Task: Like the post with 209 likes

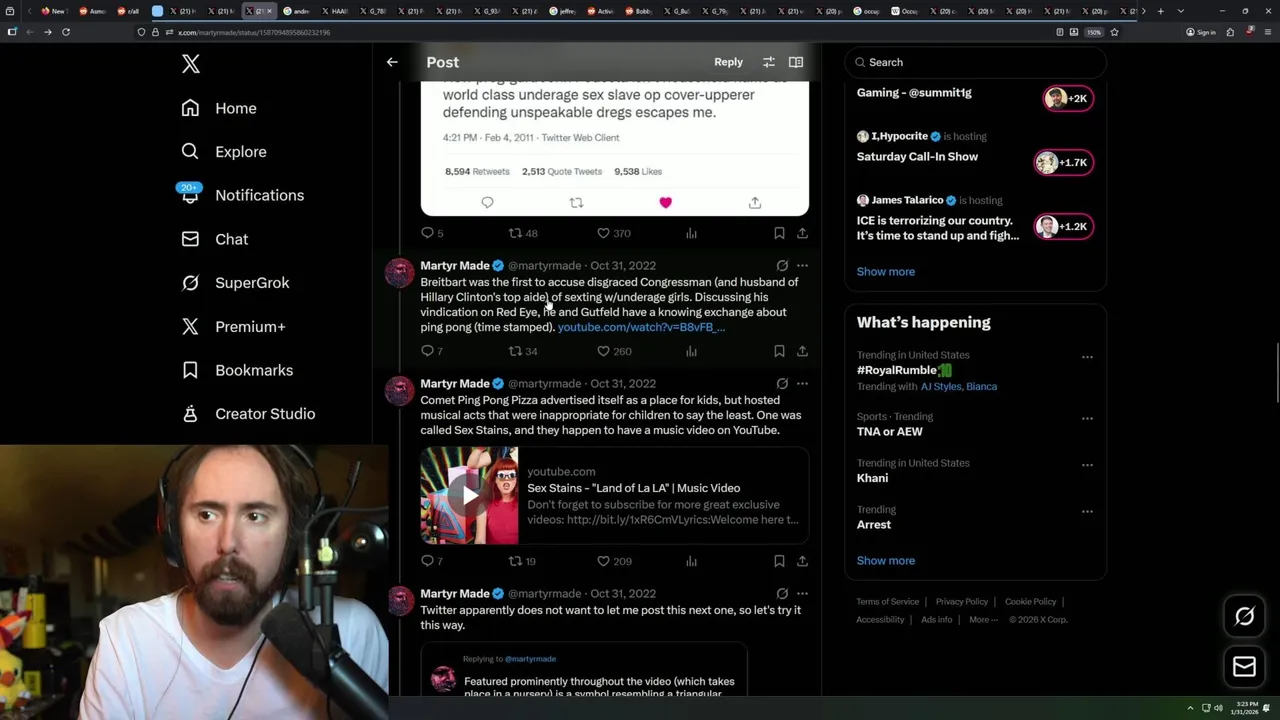Action: 613,561
